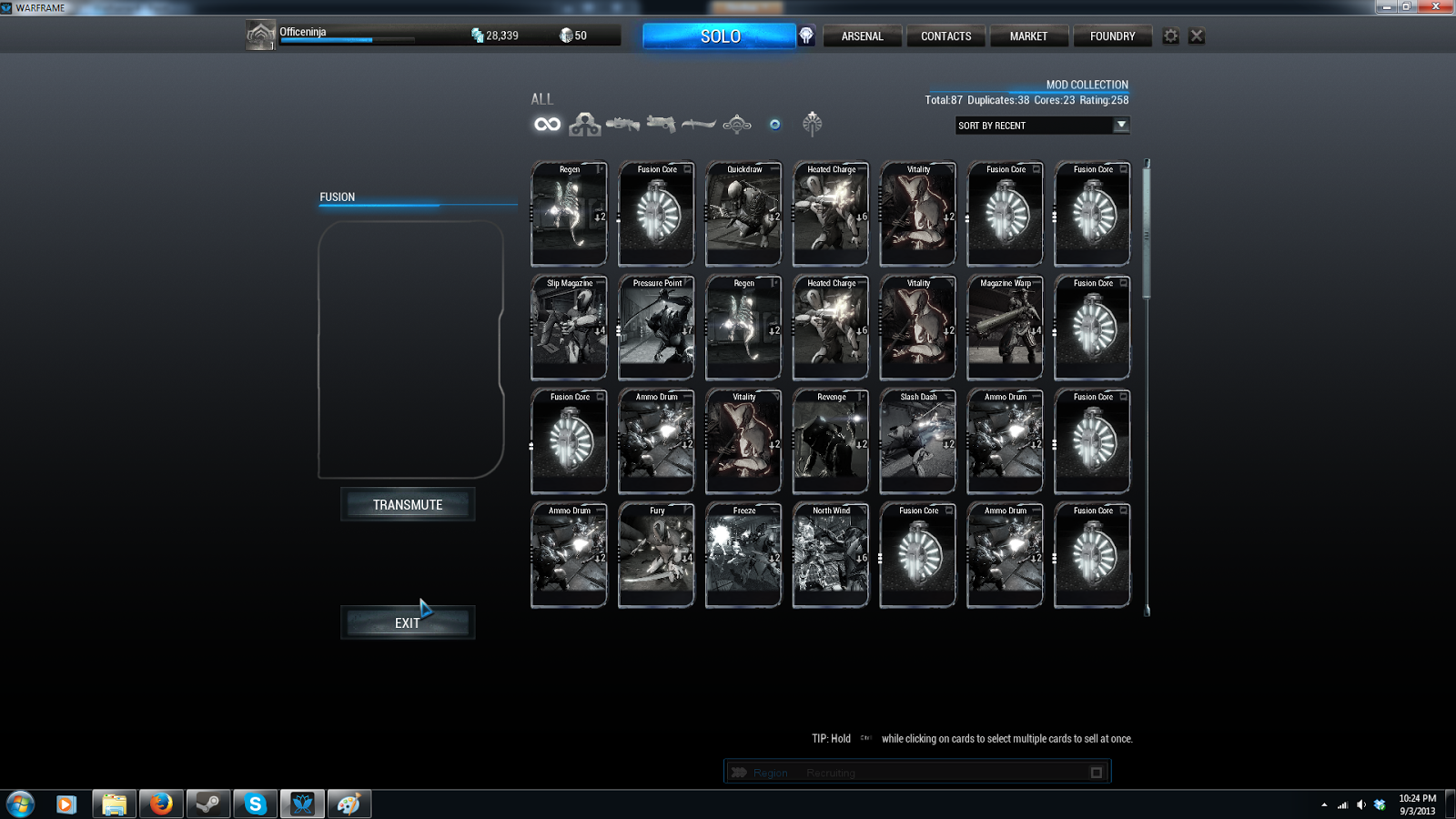Select the All mods infinity filter icon
Image resolution: width=1456 pixels, height=819 pixels.
click(x=547, y=124)
